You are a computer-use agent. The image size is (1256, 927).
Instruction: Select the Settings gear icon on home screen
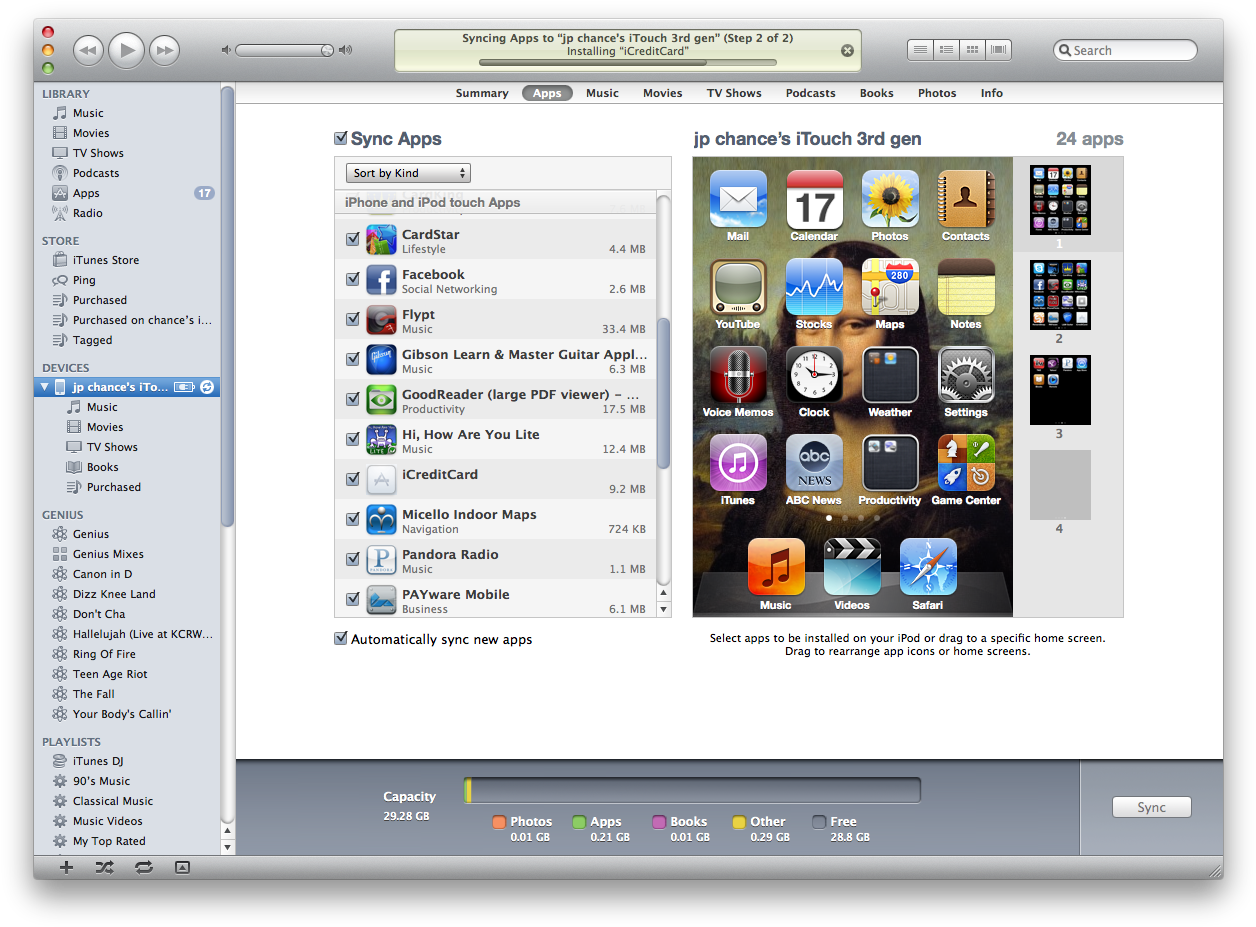(966, 375)
